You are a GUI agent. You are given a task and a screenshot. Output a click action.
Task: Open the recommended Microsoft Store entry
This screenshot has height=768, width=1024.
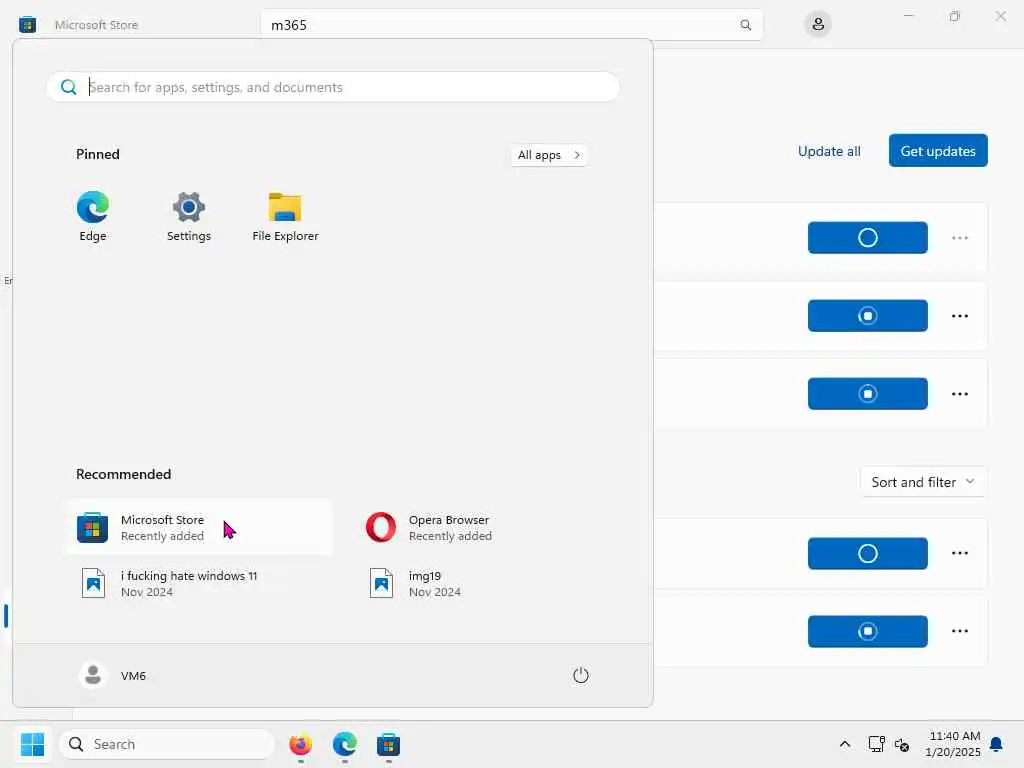200,527
